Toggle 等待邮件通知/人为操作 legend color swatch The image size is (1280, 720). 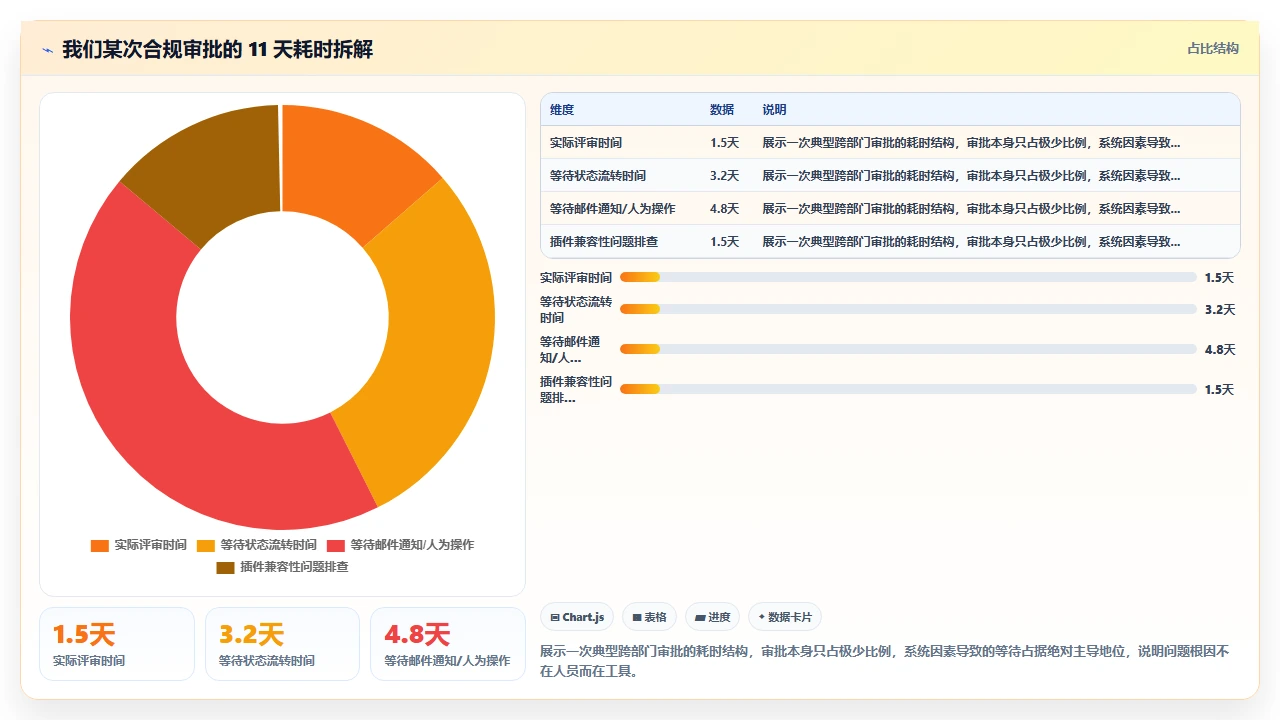pyautogui.click(x=335, y=545)
